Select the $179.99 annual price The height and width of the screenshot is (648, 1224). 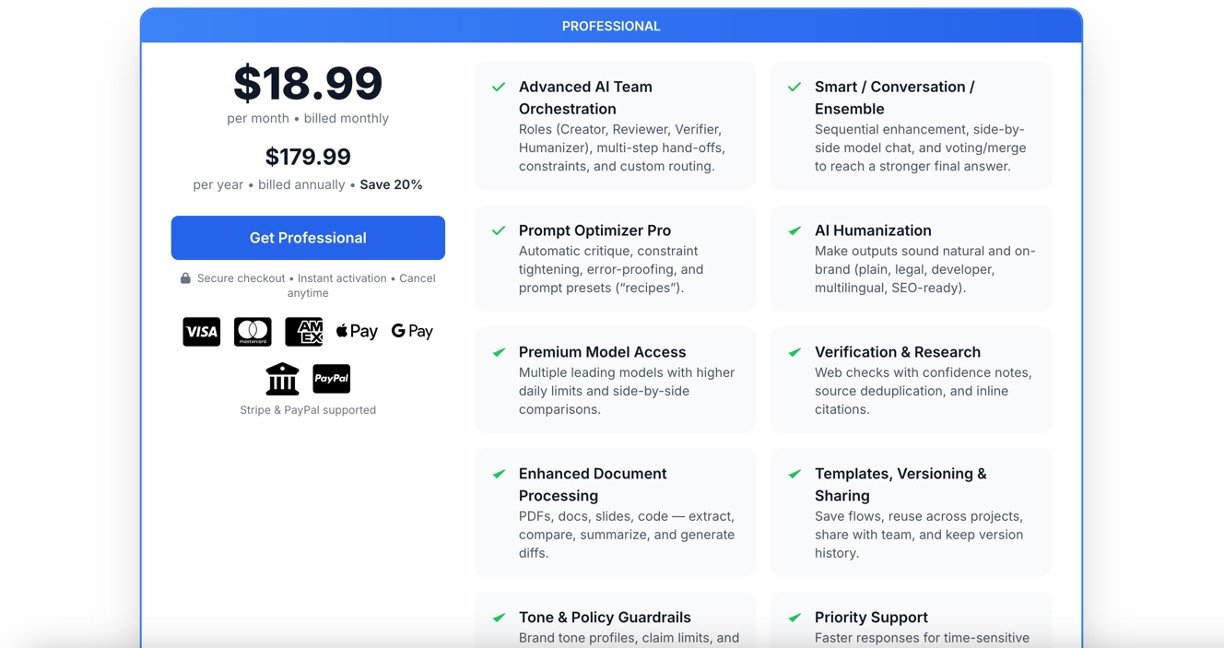[308, 157]
